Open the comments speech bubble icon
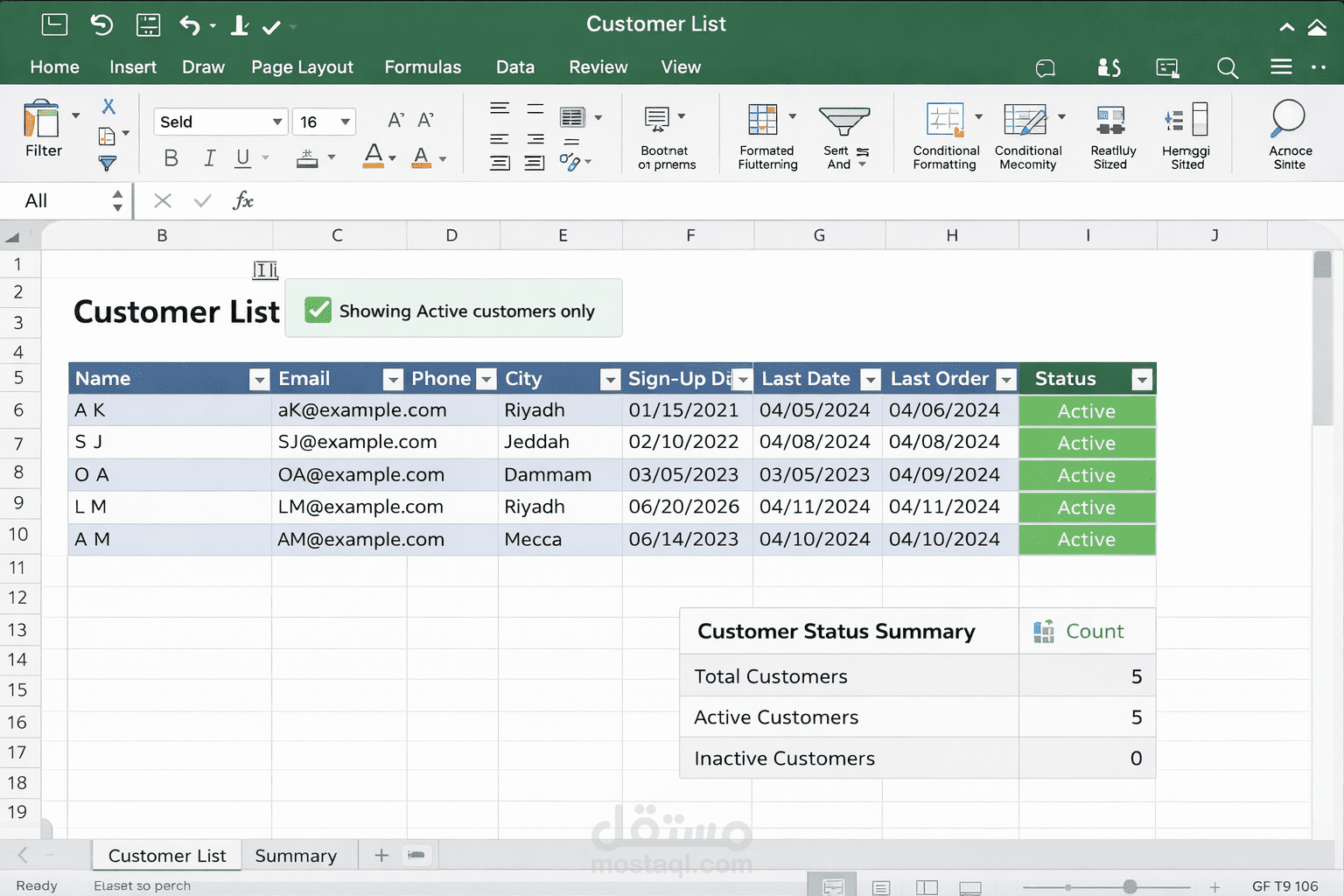1344x896 pixels. (1046, 67)
